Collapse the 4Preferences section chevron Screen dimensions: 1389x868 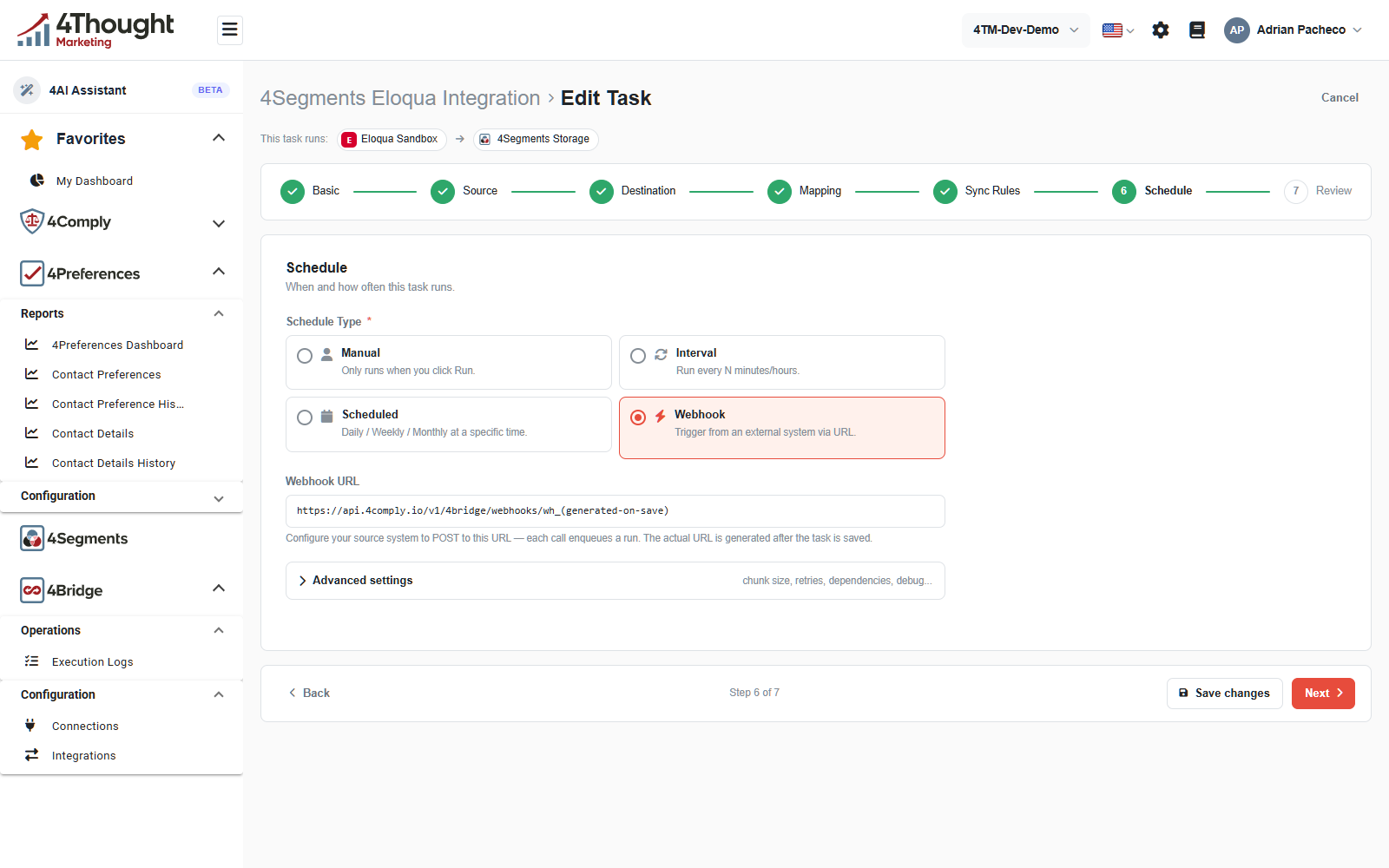pos(219,272)
